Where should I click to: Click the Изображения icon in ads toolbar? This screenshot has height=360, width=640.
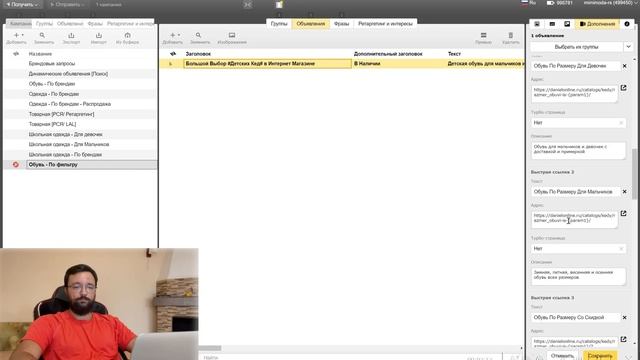pos(232,36)
